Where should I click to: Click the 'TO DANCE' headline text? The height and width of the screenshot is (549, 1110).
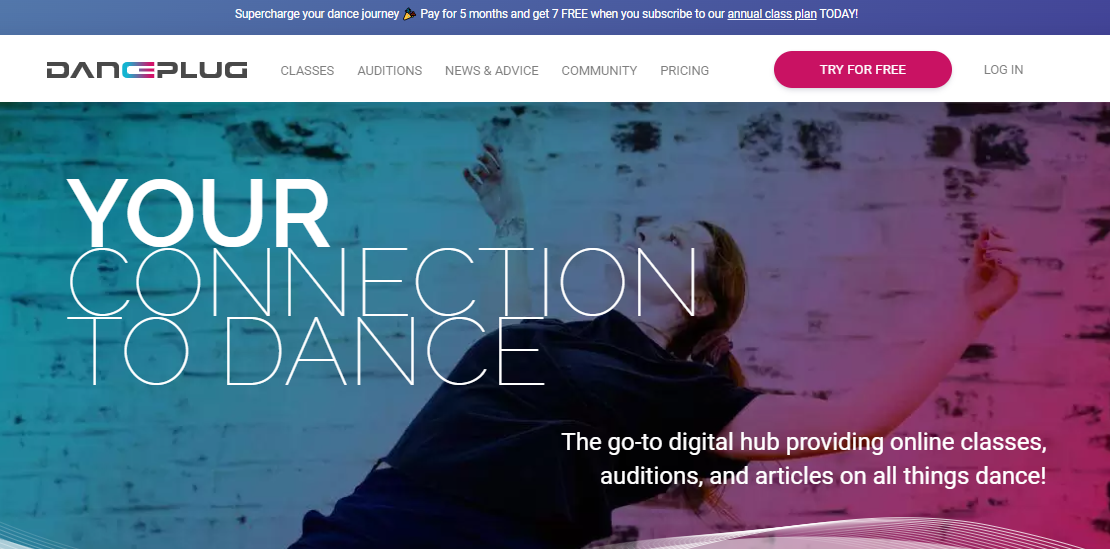[x=307, y=352]
